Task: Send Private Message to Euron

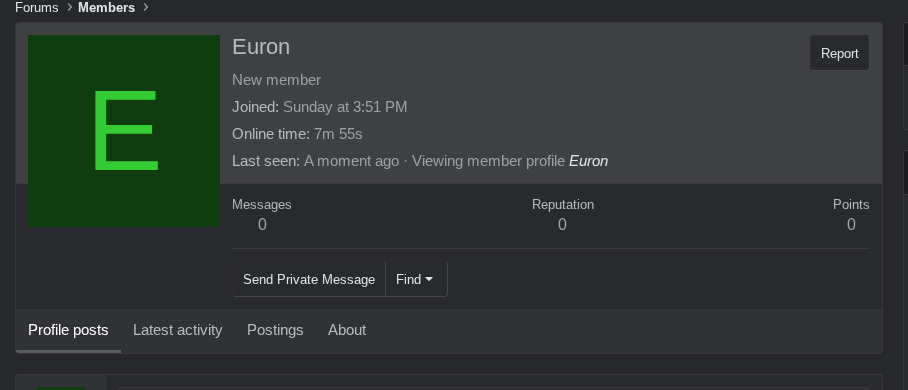Action: 309,279
